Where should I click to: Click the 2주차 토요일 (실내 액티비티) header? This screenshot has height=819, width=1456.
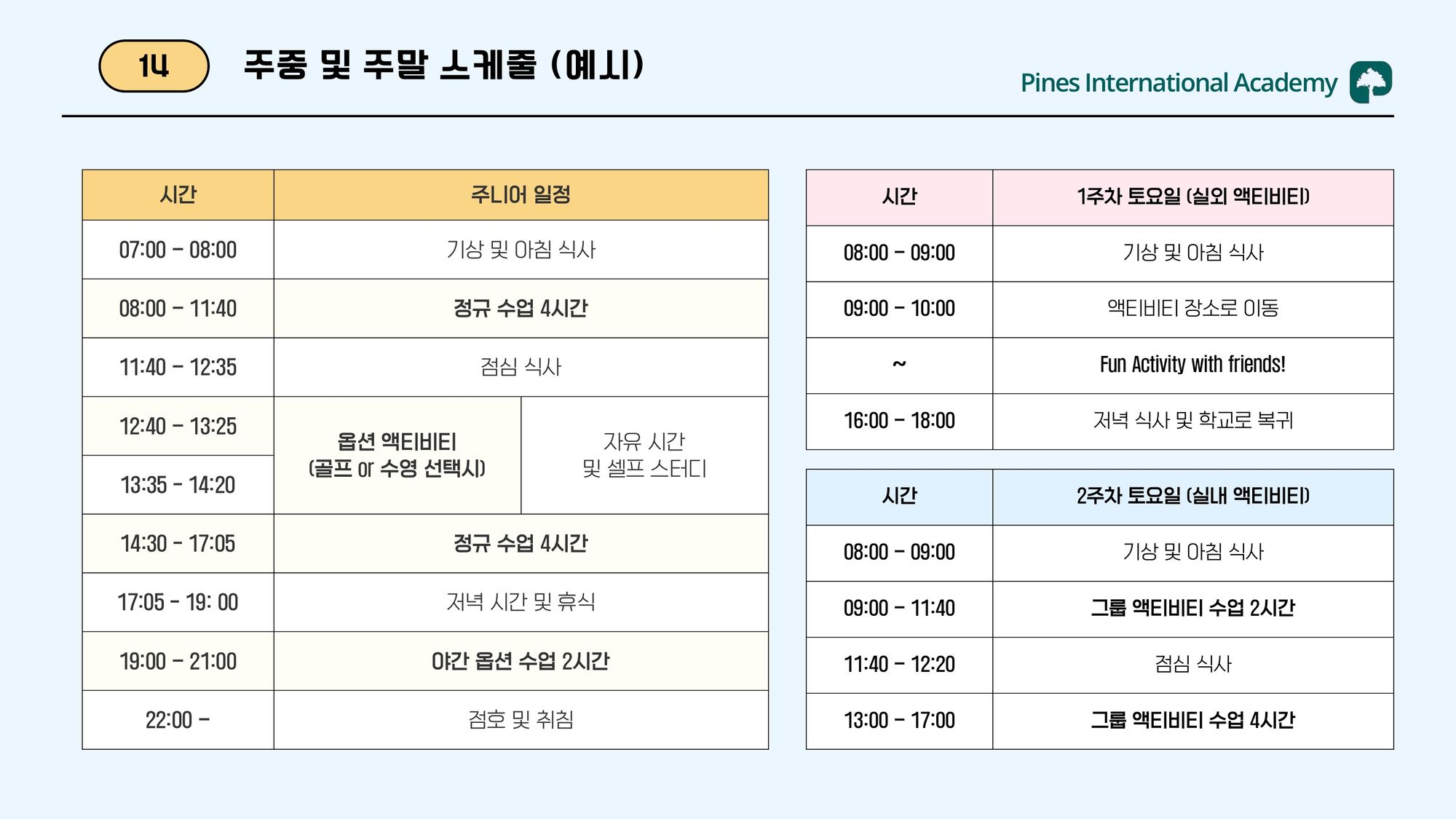tap(1192, 496)
